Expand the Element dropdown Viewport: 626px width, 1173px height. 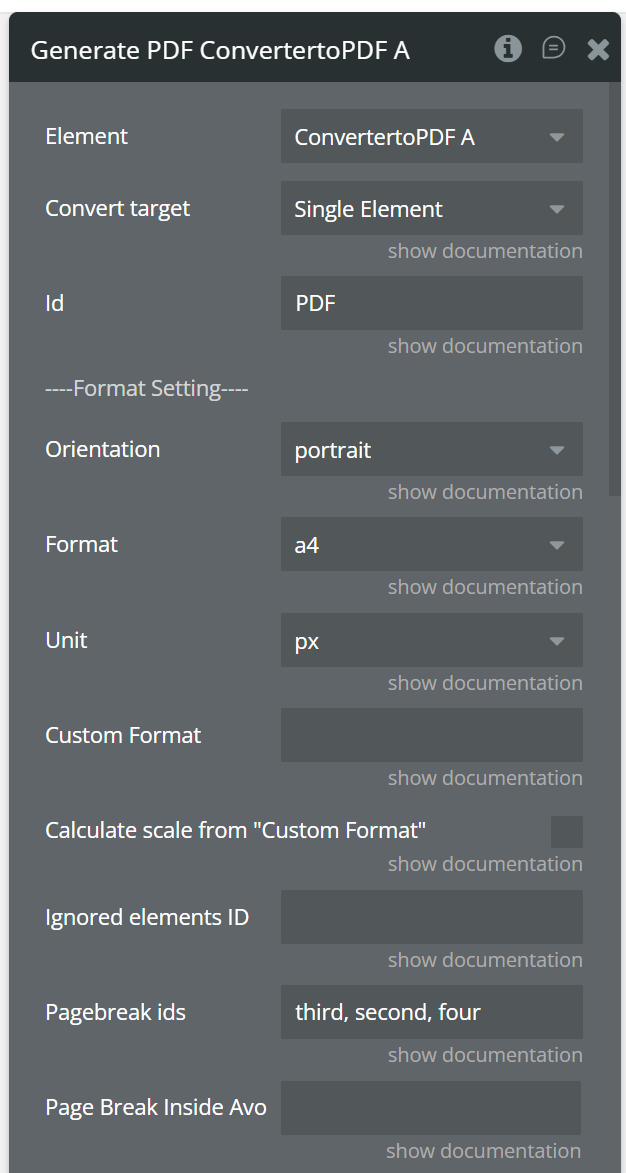click(431, 137)
